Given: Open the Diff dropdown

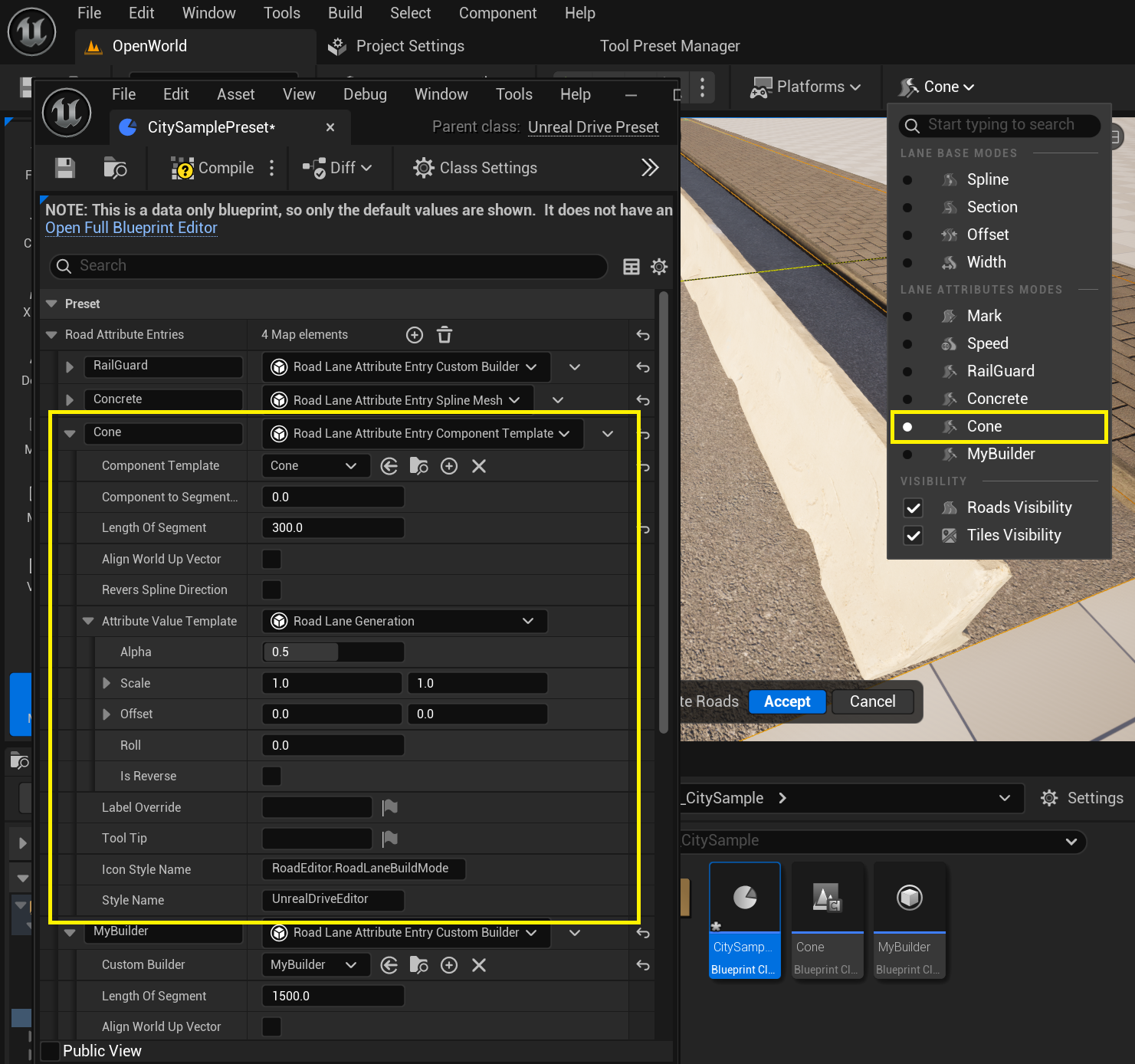Looking at the screenshot, I should [337, 168].
